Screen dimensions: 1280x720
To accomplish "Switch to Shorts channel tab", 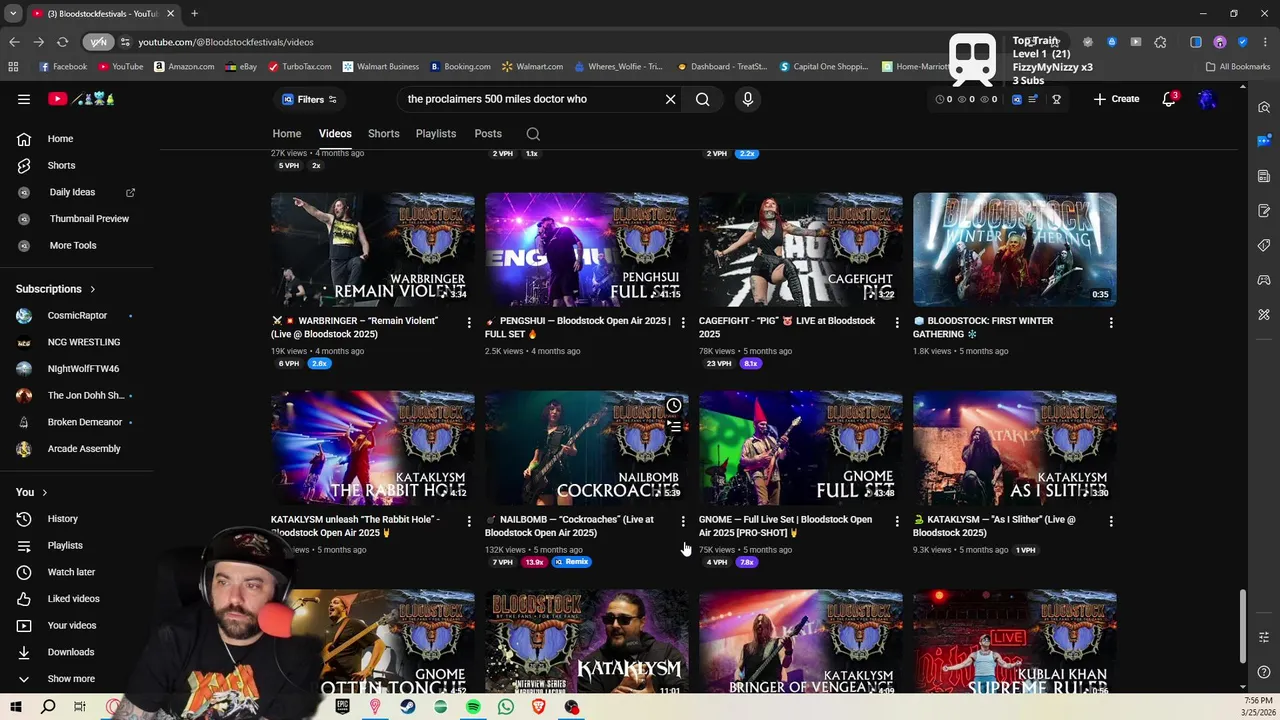I will click(383, 134).
